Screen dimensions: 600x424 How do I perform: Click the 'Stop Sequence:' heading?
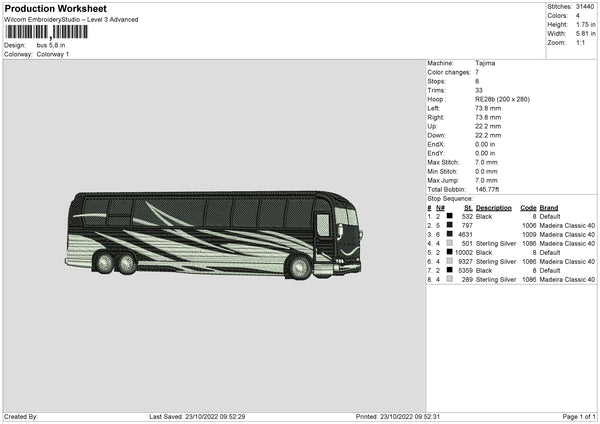pyautogui.click(x=450, y=199)
